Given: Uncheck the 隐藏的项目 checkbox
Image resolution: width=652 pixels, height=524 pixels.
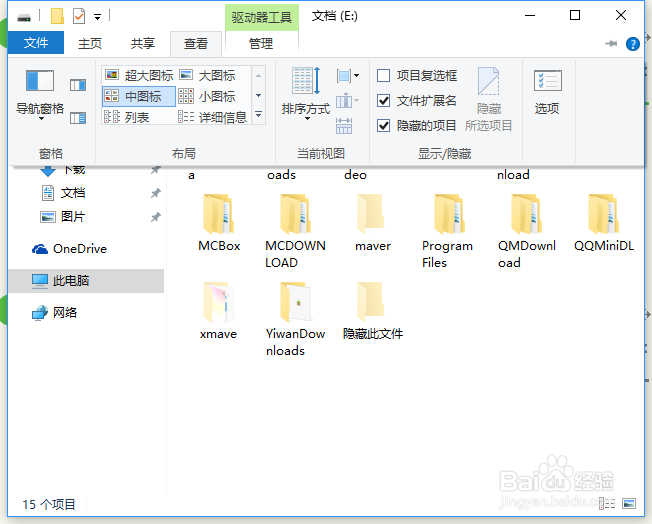Looking at the screenshot, I should pyautogui.click(x=383, y=126).
